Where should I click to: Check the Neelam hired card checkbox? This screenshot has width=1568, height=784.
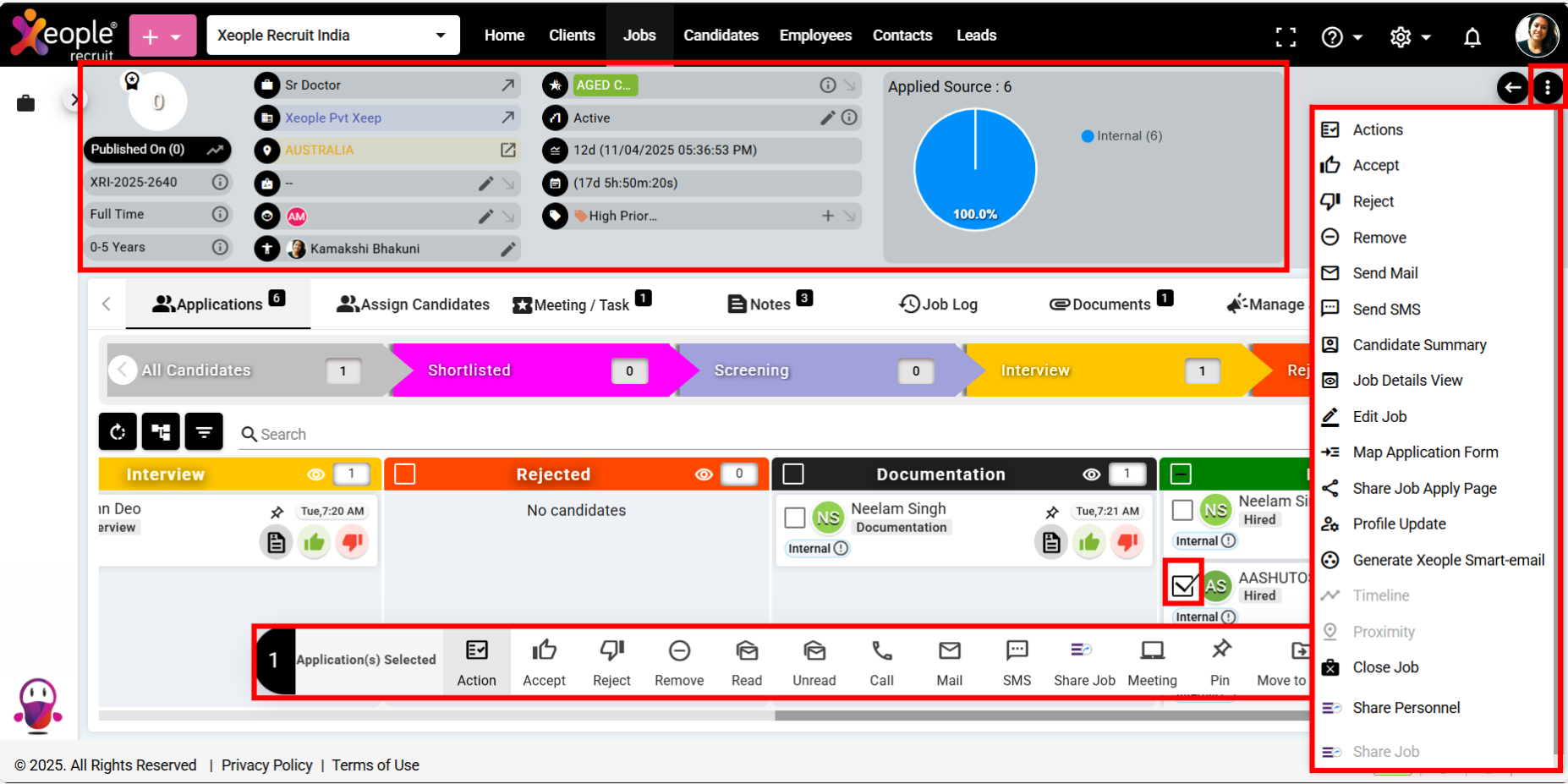coord(1183,510)
